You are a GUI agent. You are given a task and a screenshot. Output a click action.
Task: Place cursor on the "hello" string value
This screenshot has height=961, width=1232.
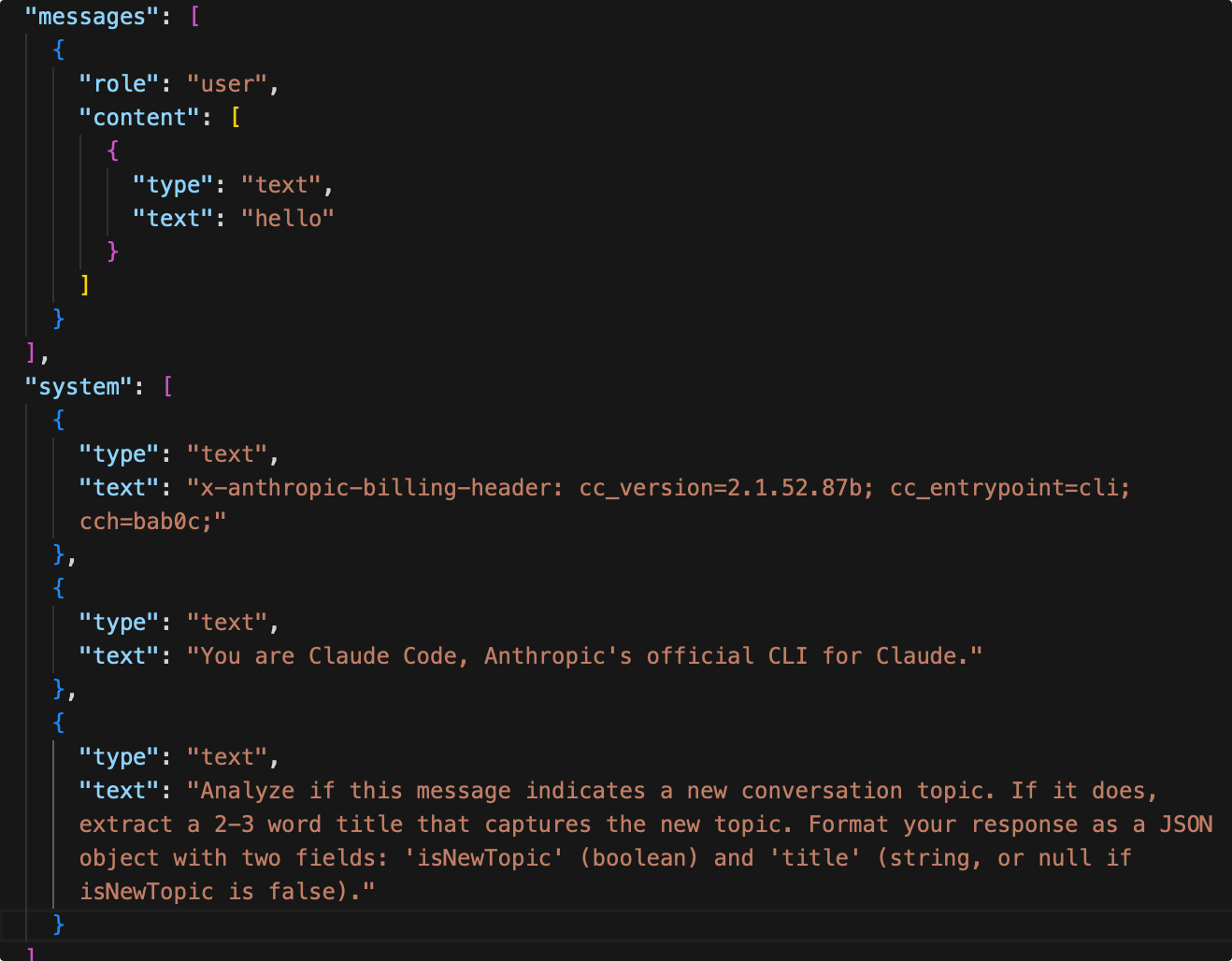pyautogui.click(x=288, y=219)
